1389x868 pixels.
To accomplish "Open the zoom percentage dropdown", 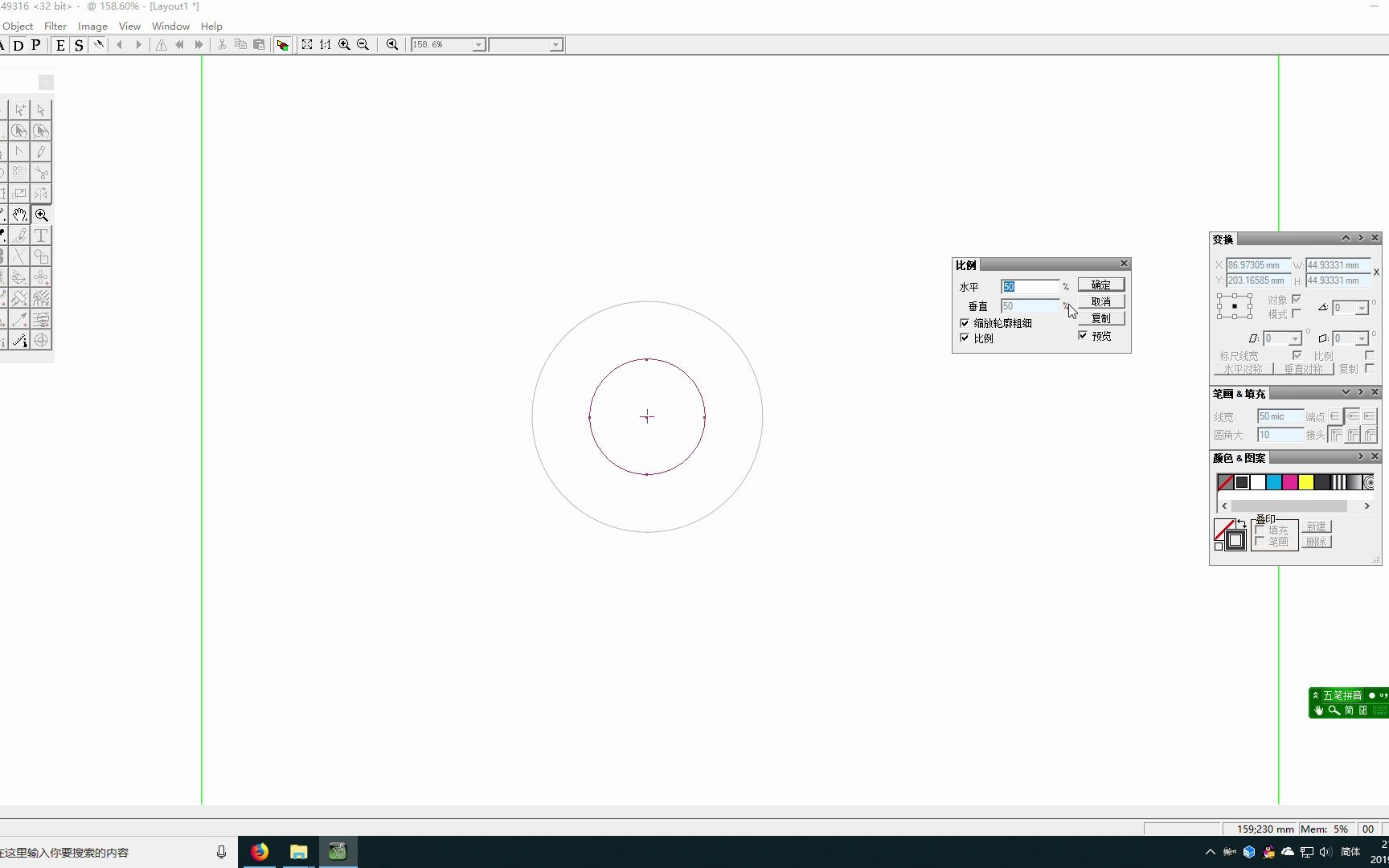I will coord(478,45).
